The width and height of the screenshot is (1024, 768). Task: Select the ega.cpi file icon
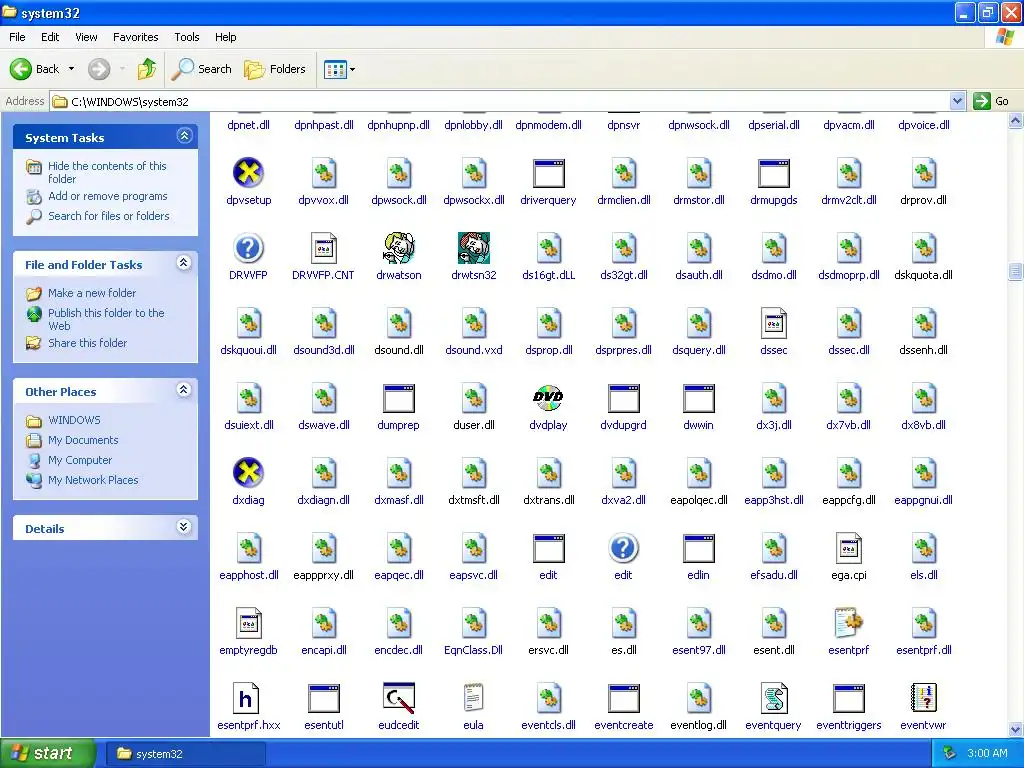(x=848, y=549)
